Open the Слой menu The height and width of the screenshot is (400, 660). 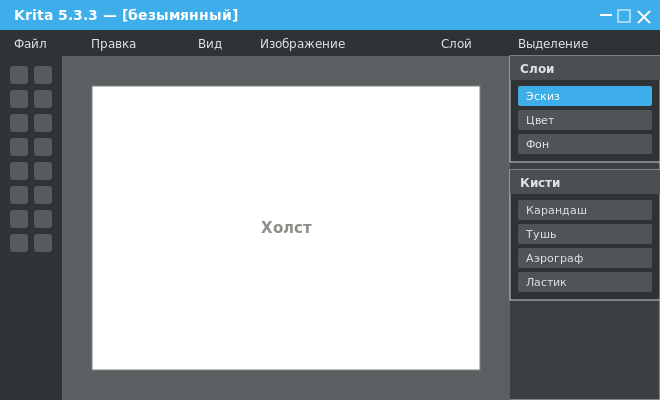tap(456, 43)
